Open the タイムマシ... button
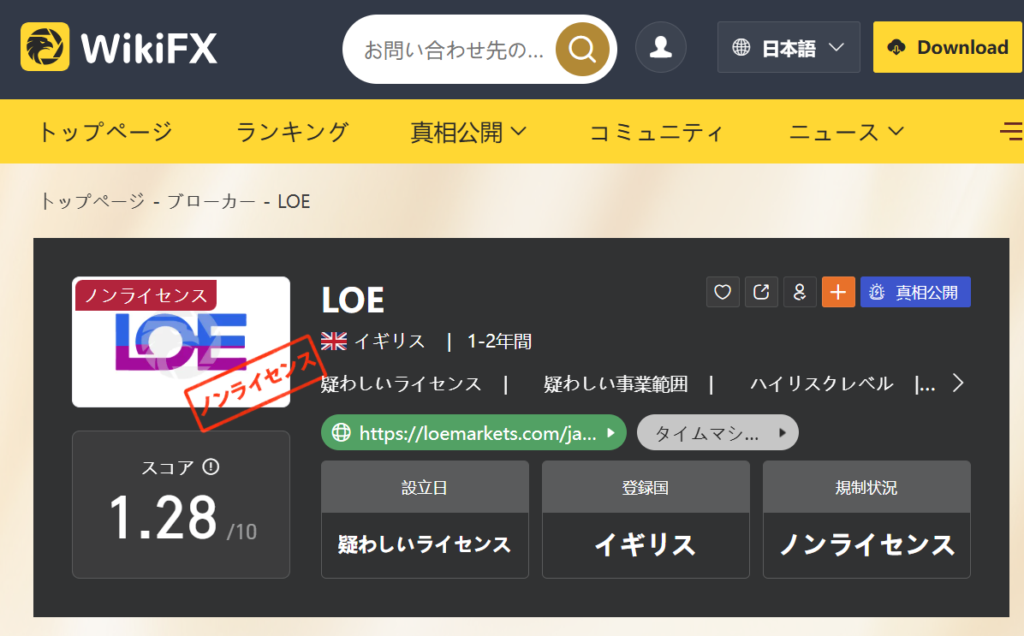 click(717, 433)
